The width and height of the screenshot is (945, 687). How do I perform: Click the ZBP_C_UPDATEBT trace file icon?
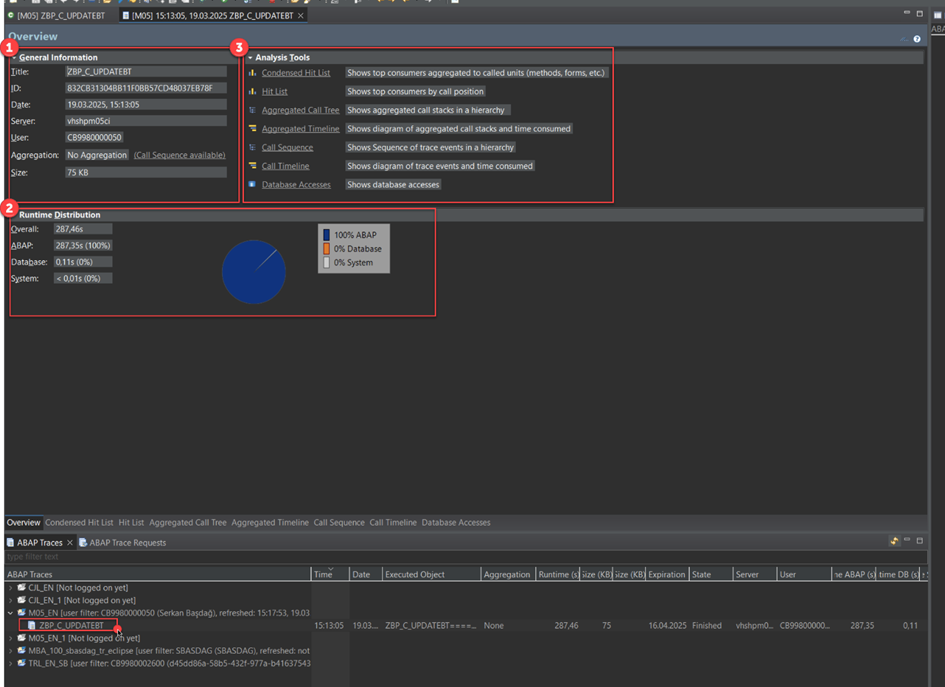click(x=32, y=626)
